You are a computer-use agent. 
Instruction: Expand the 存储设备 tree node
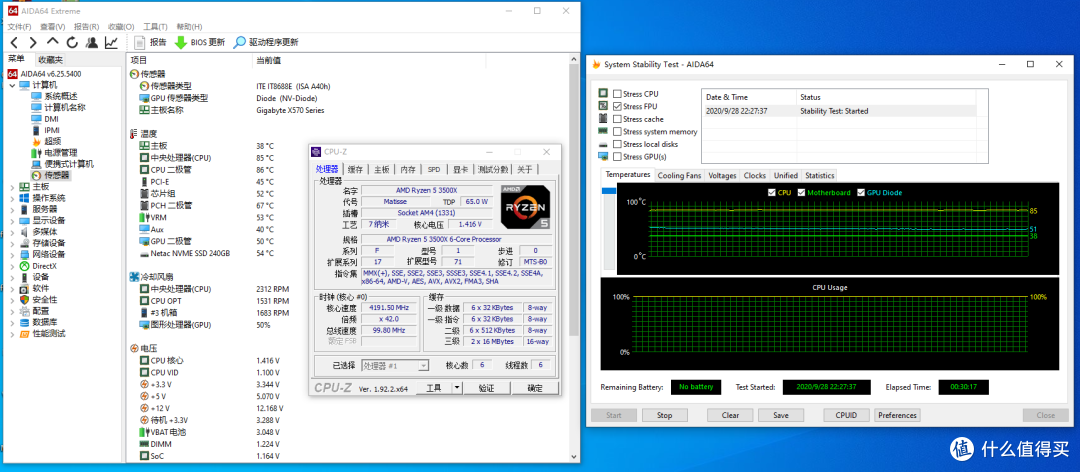(12, 243)
